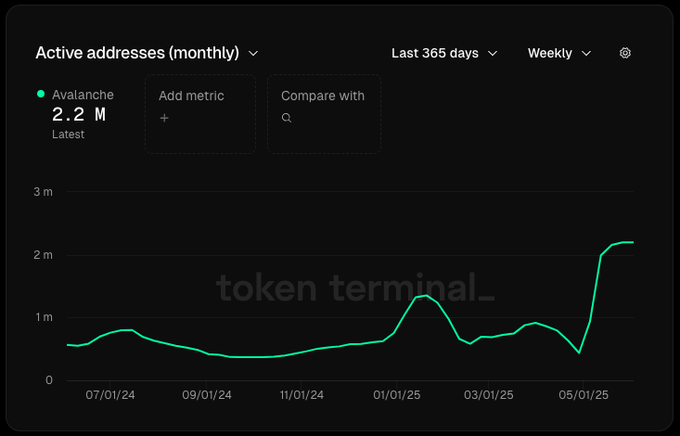This screenshot has width=680, height=436.
Task: Open the Active addresses (monthly) metric dropdown
Action: coord(147,53)
